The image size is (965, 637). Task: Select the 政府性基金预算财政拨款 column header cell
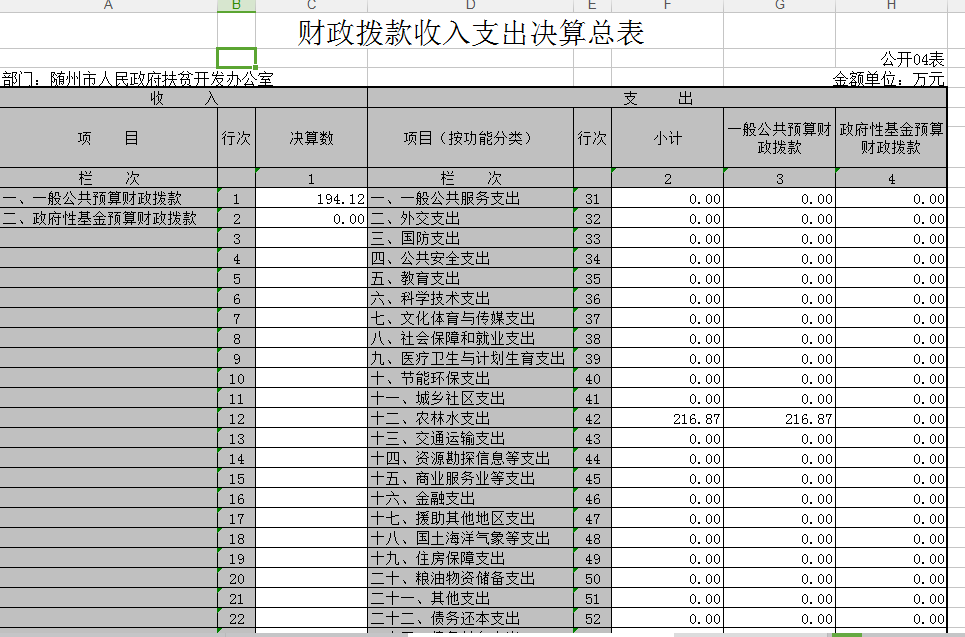tap(891, 139)
